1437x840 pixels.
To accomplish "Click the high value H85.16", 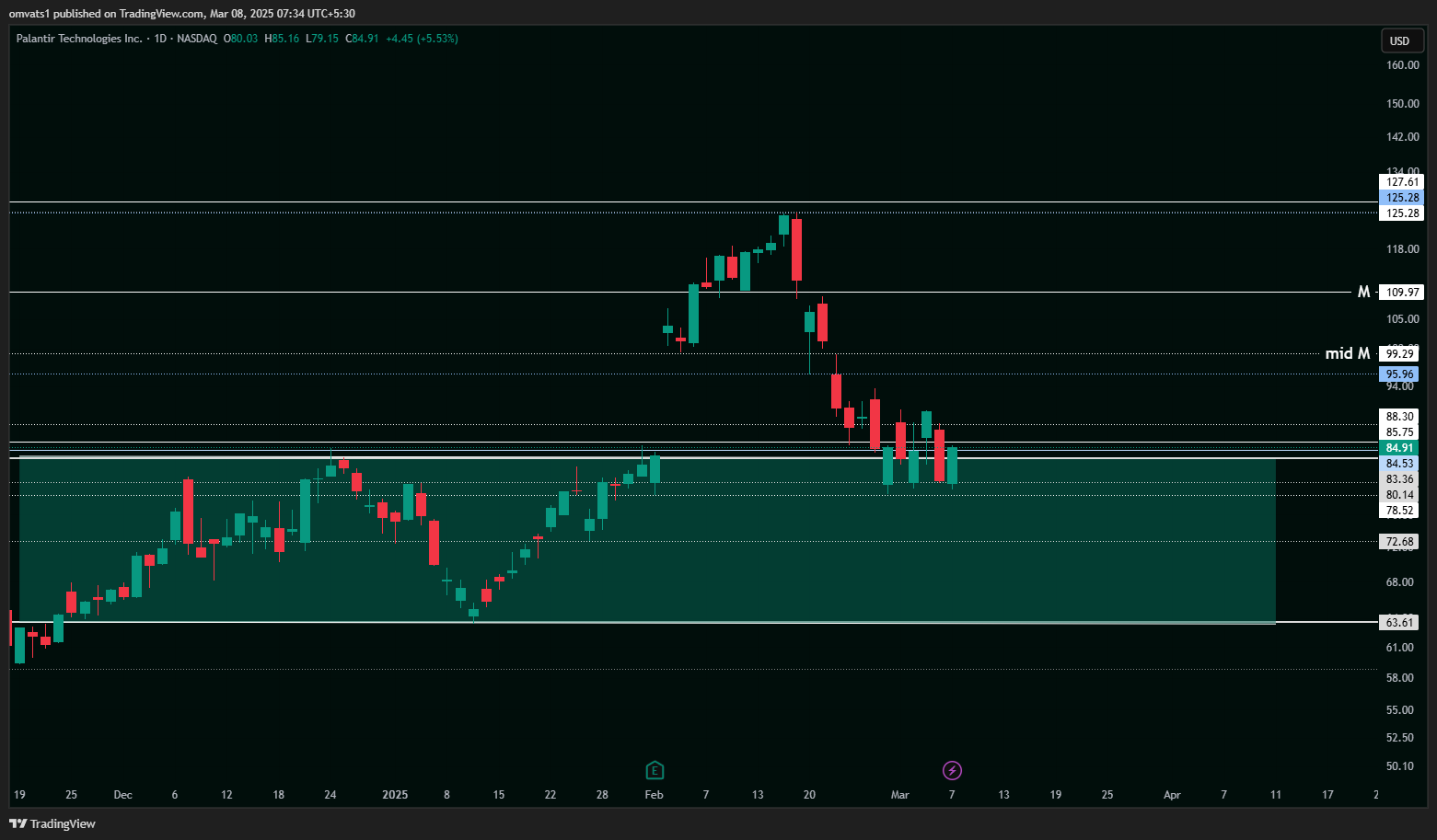I will coord(282,39).
